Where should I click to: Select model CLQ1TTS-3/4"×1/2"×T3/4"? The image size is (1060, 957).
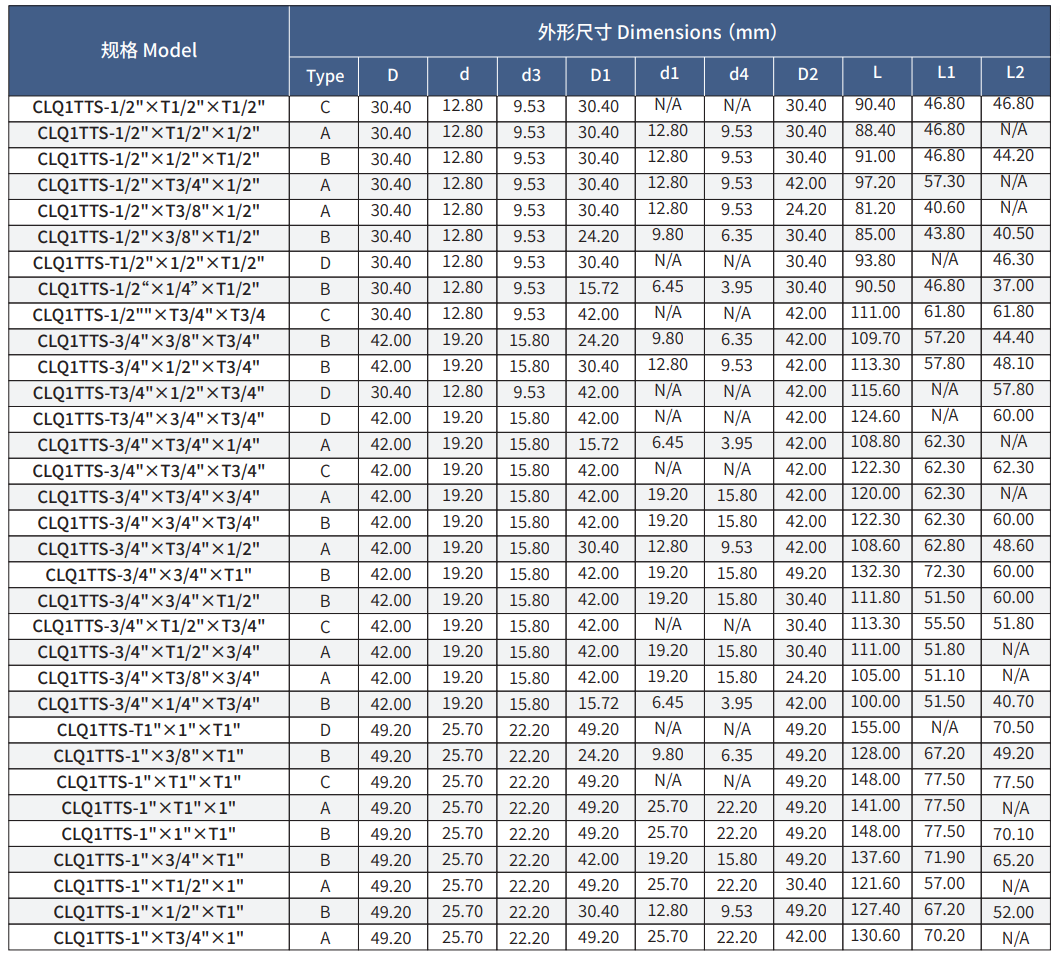click(149, 368)
